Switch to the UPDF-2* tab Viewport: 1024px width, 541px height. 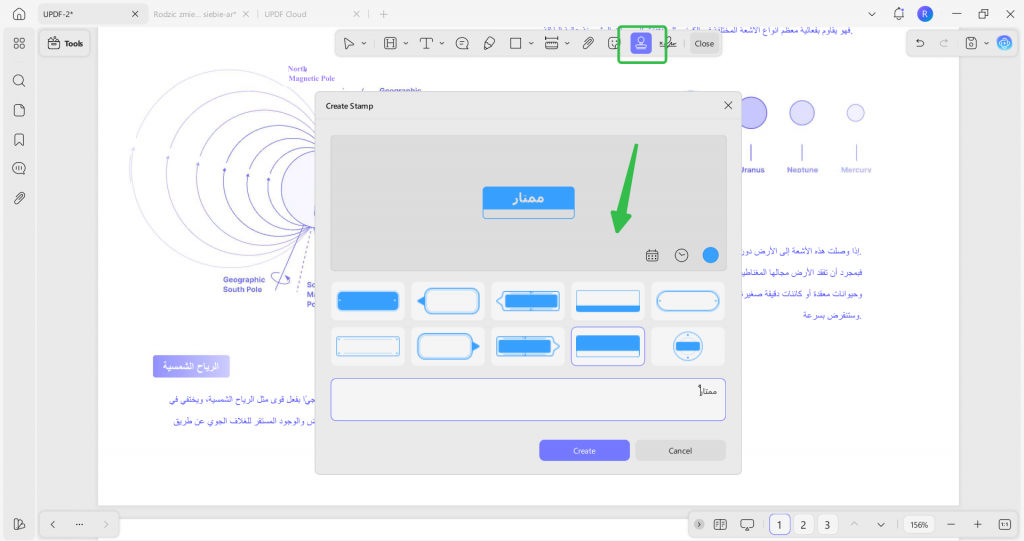tap(91, 14)
